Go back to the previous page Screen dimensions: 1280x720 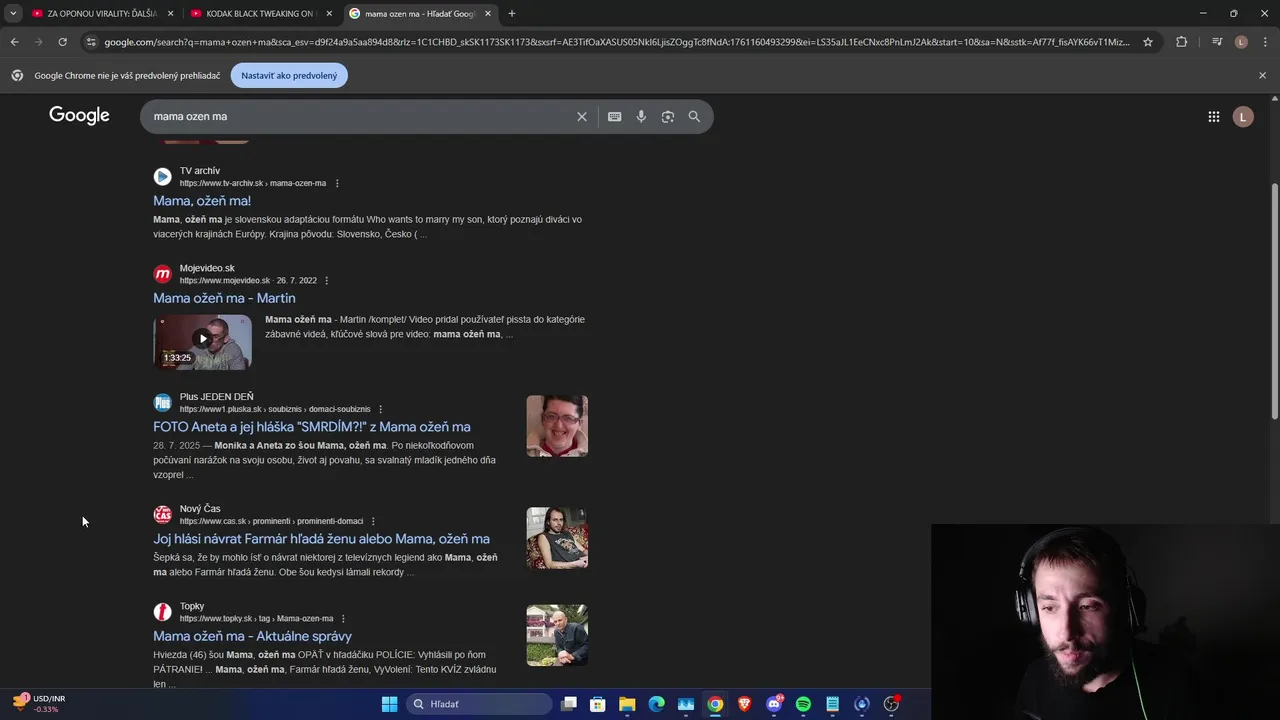tap(14, 42)
